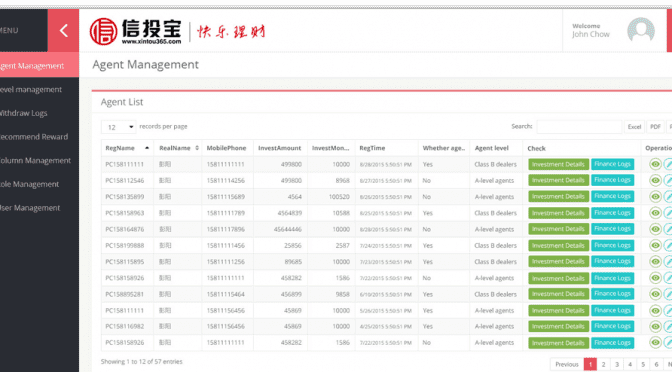Open John Chow's user avatar
The width and height of the screenshot is (672, 372).
click(641, 30)
